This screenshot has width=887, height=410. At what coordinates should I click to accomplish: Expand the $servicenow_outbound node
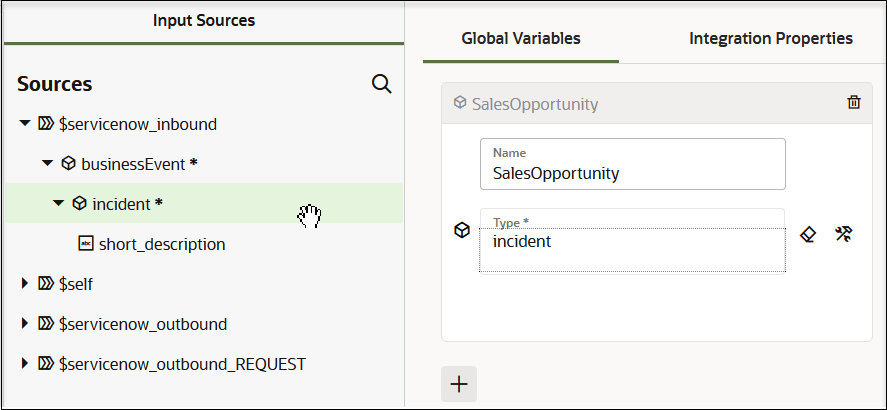tap(25, 324)
